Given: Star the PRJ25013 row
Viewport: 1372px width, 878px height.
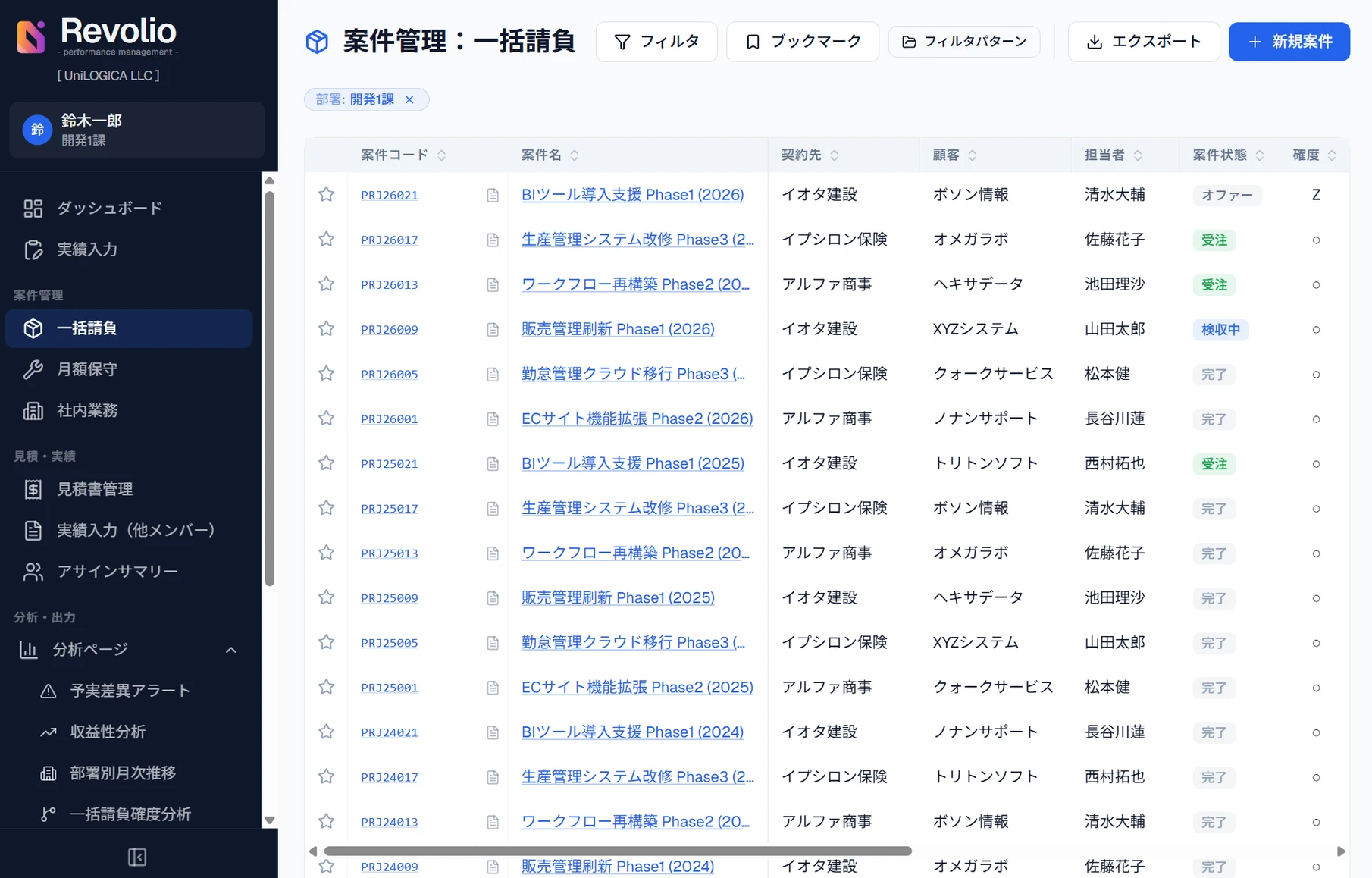Looking at the screenshot, I should tap(326, 552).
